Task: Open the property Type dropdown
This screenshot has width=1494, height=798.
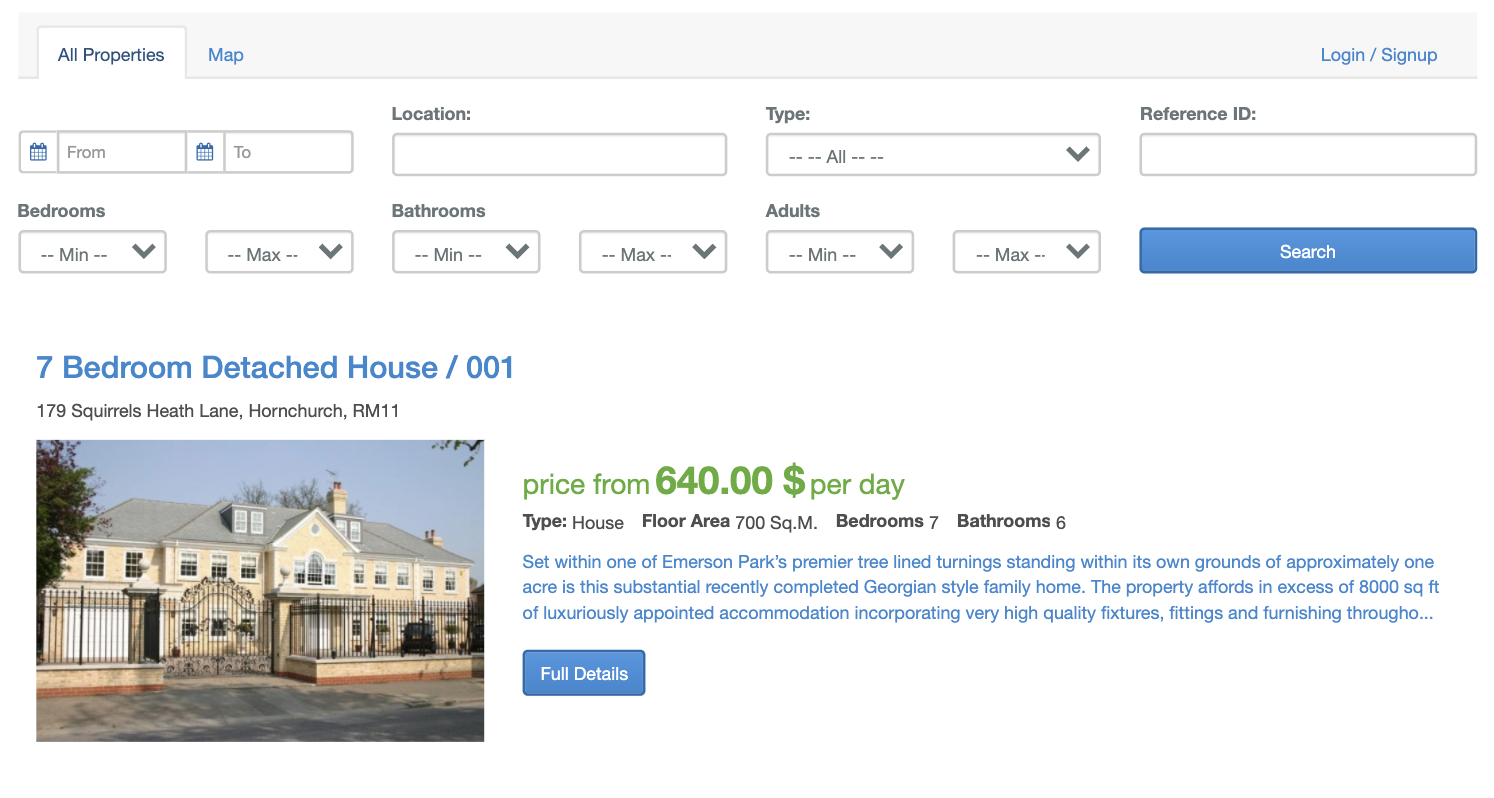Action: click(932, 156)
